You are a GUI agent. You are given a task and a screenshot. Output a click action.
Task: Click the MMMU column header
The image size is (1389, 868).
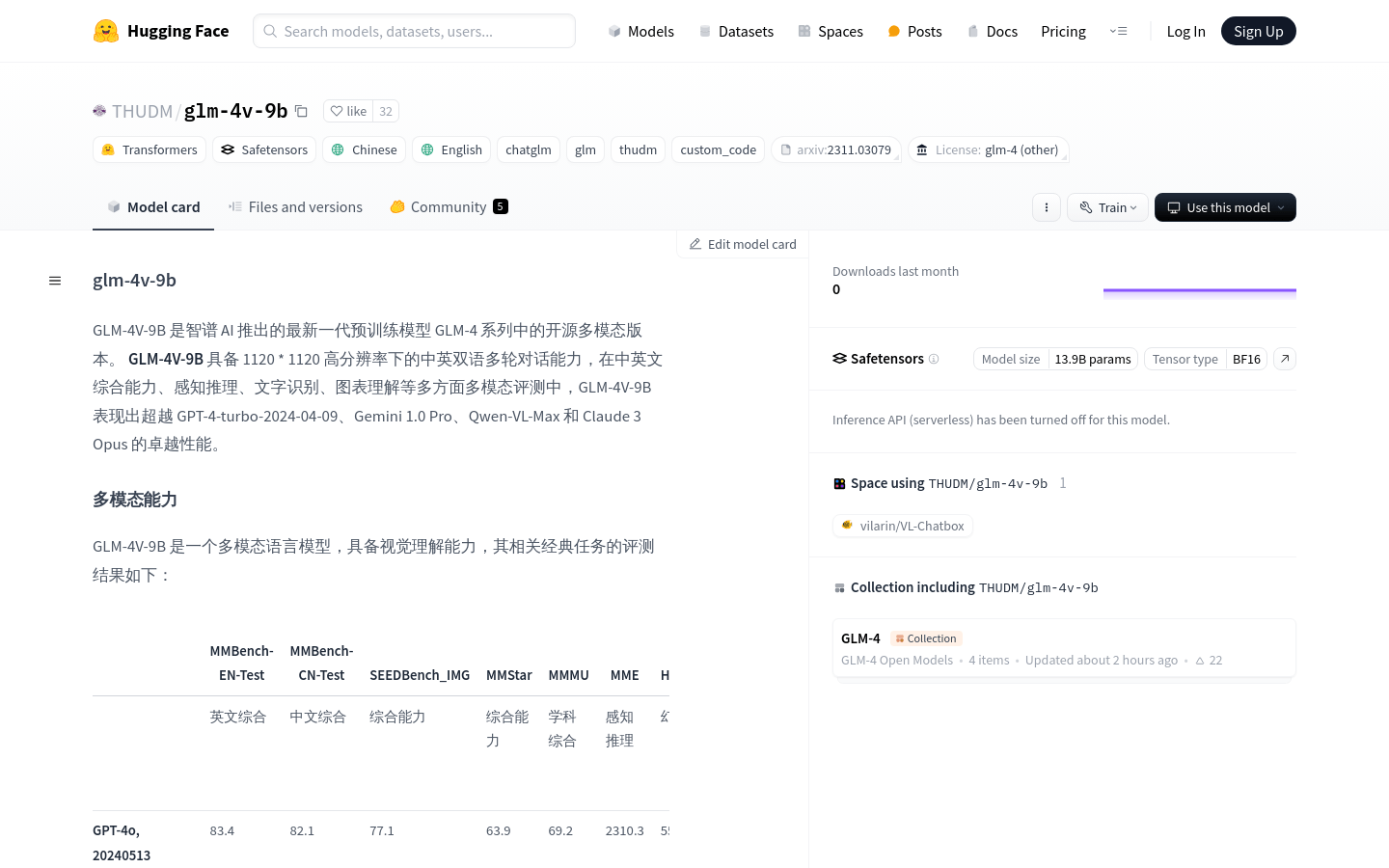click(x=568, y=675)
